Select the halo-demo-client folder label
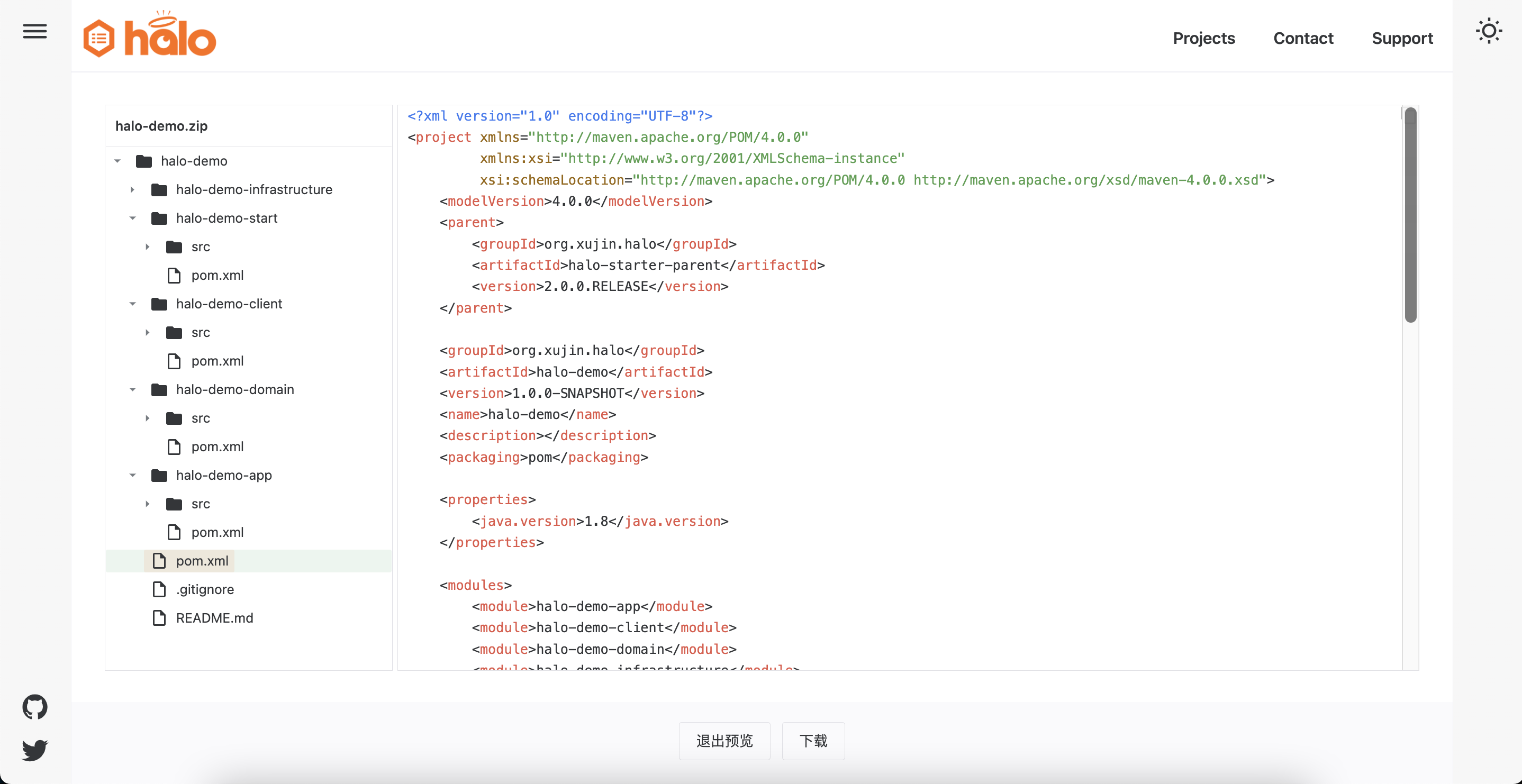The image size is (1522, 784). [x=229, y=304]
